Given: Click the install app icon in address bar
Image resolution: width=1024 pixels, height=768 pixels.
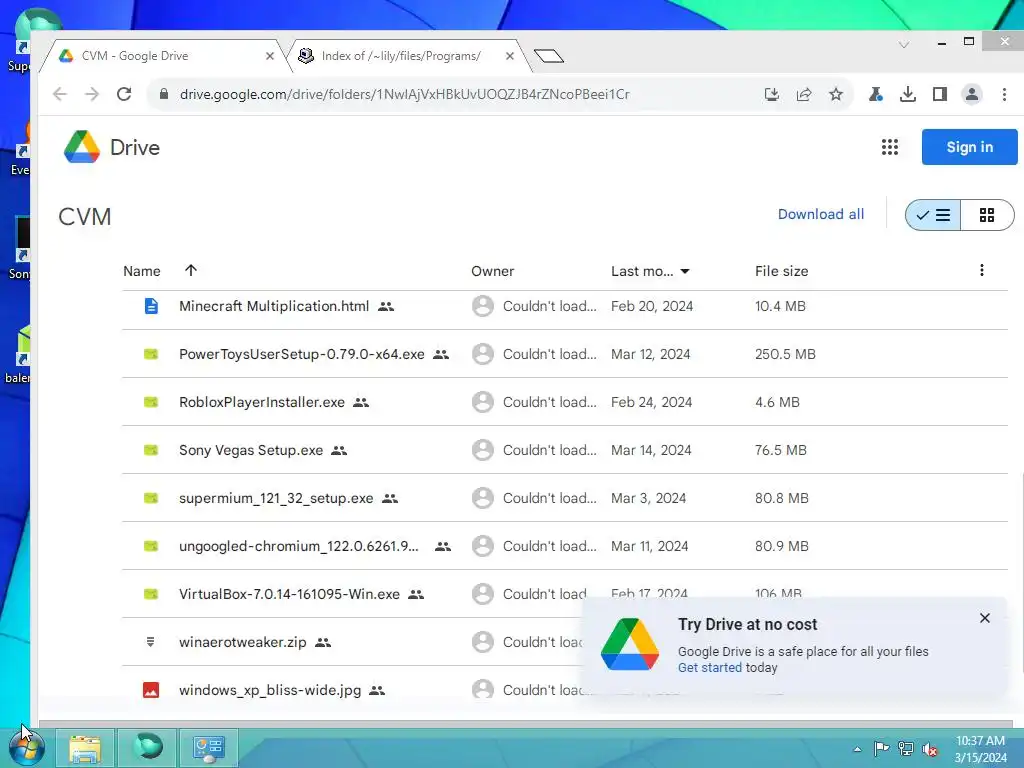Looking at the screenshot, I should point(772,94).
